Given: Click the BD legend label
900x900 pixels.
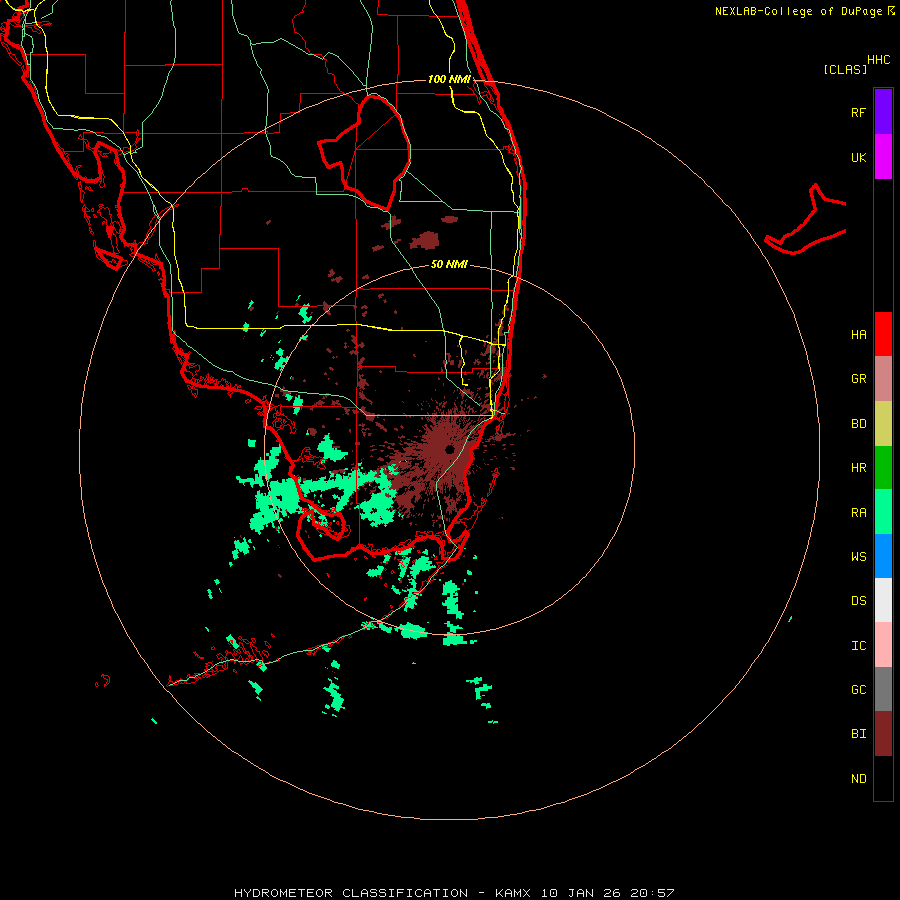Looking at the screenshot, I should coord(858,424).
